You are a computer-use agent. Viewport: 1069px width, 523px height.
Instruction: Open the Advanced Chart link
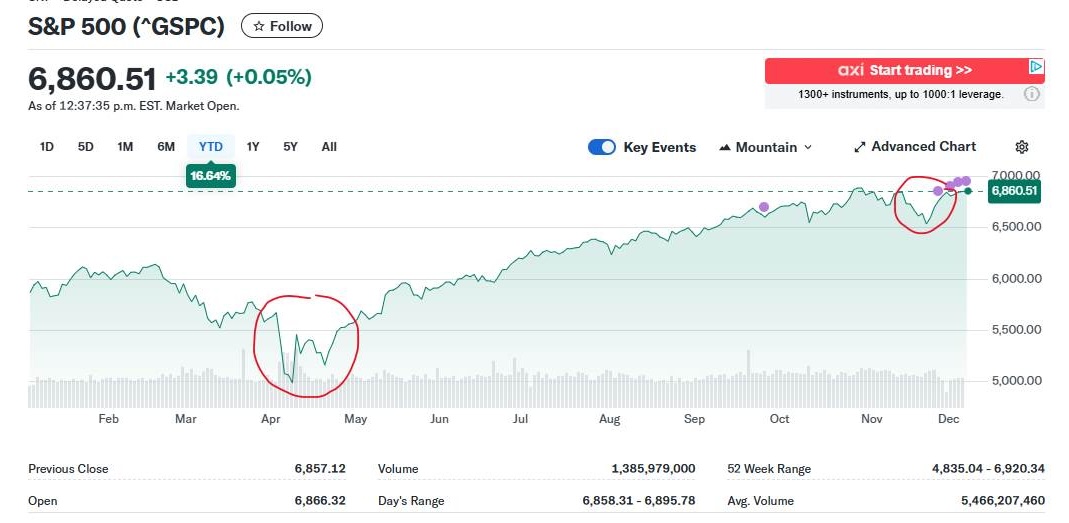point(923,147)
